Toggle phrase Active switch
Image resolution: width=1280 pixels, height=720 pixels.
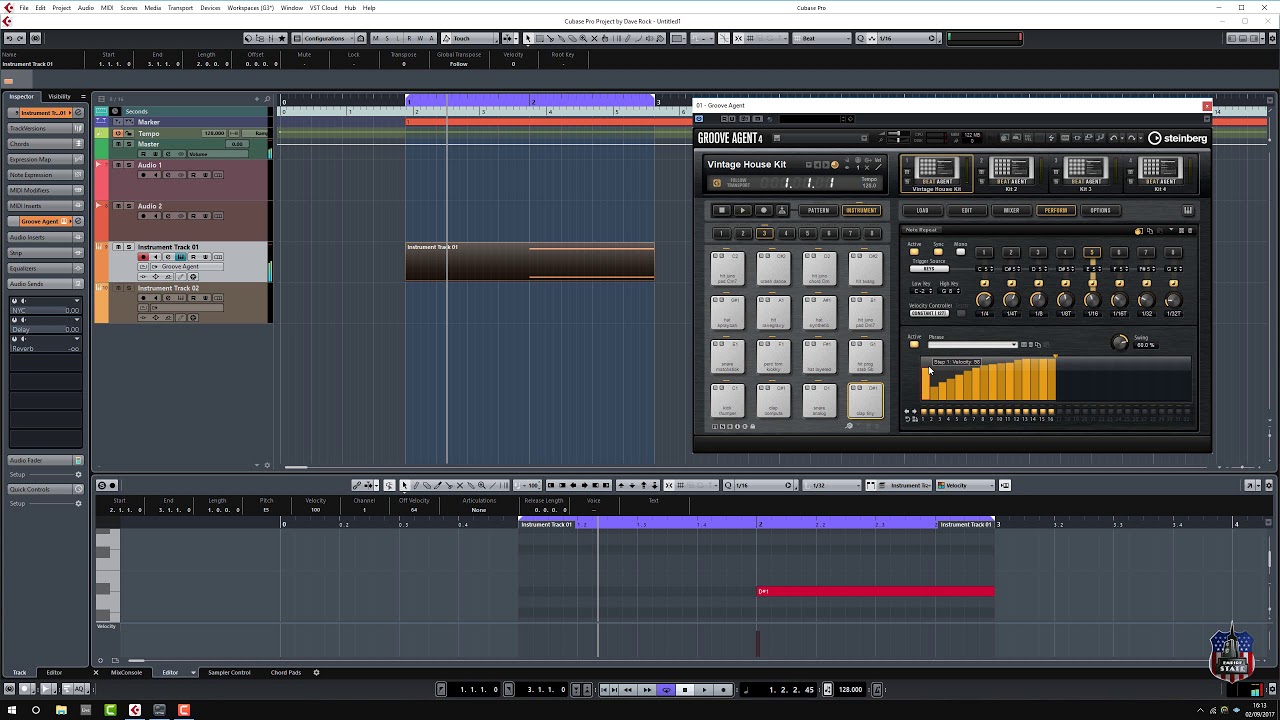[x=913, y=345]
